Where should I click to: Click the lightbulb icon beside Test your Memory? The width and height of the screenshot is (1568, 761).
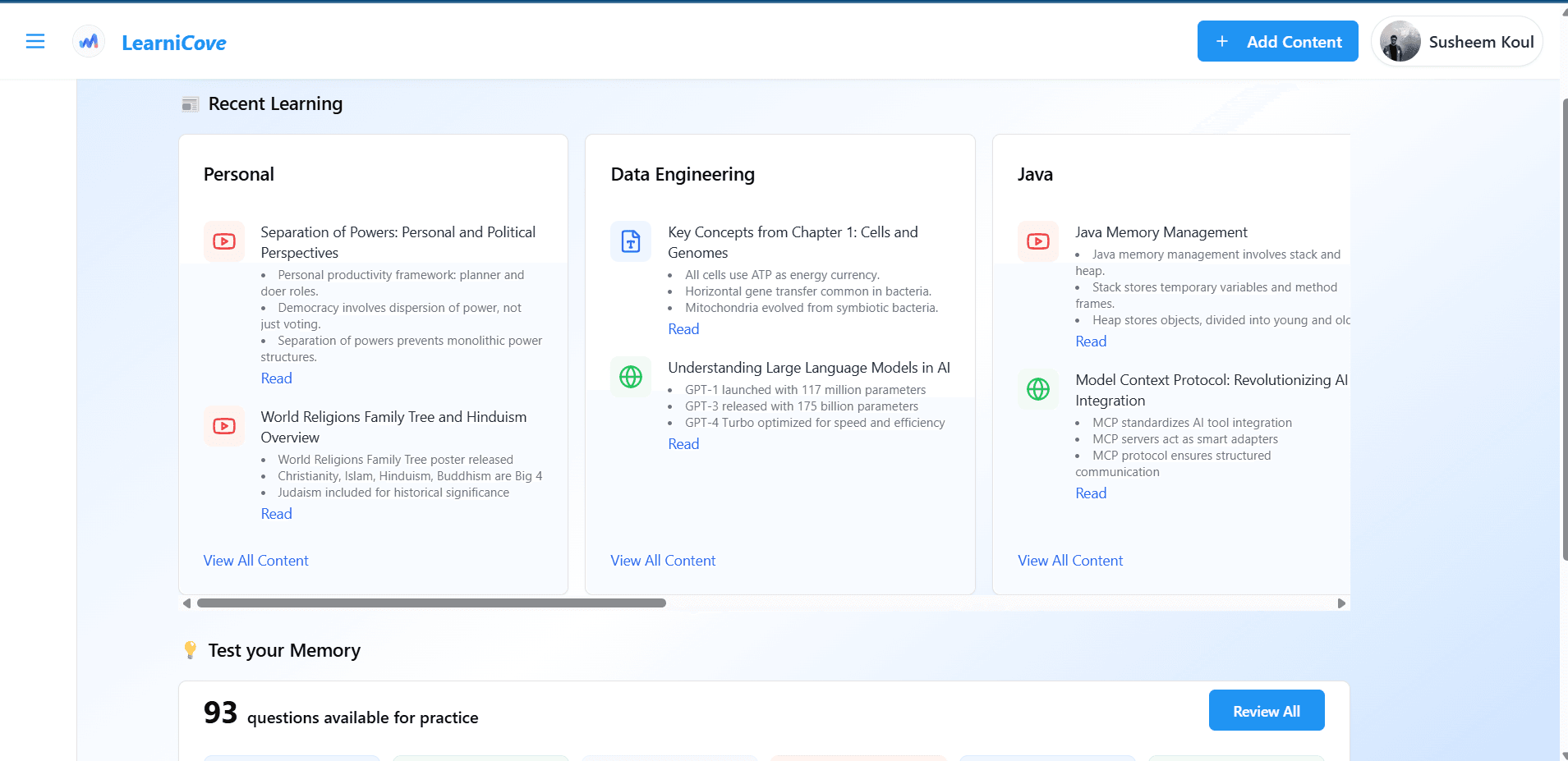[191, 650]
